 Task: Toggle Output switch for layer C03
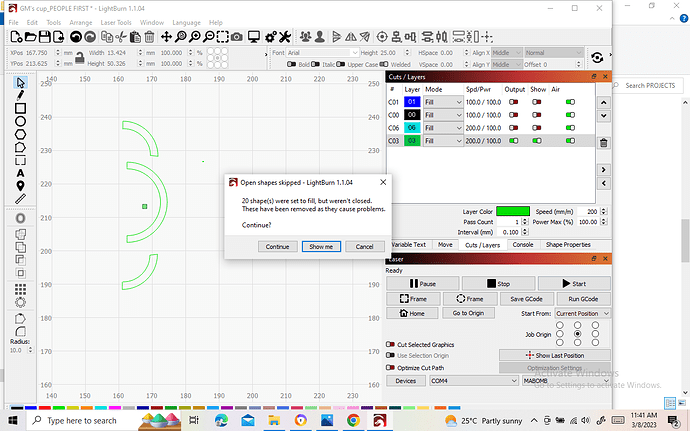point(514,141)
